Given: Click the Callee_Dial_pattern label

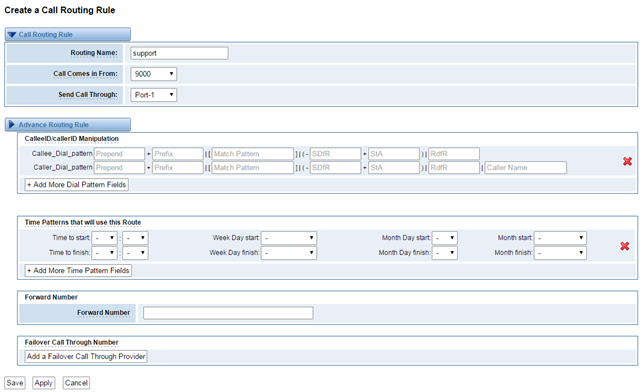Looking at the screenshot, I should pyautogui.click(x=62, y=154).
